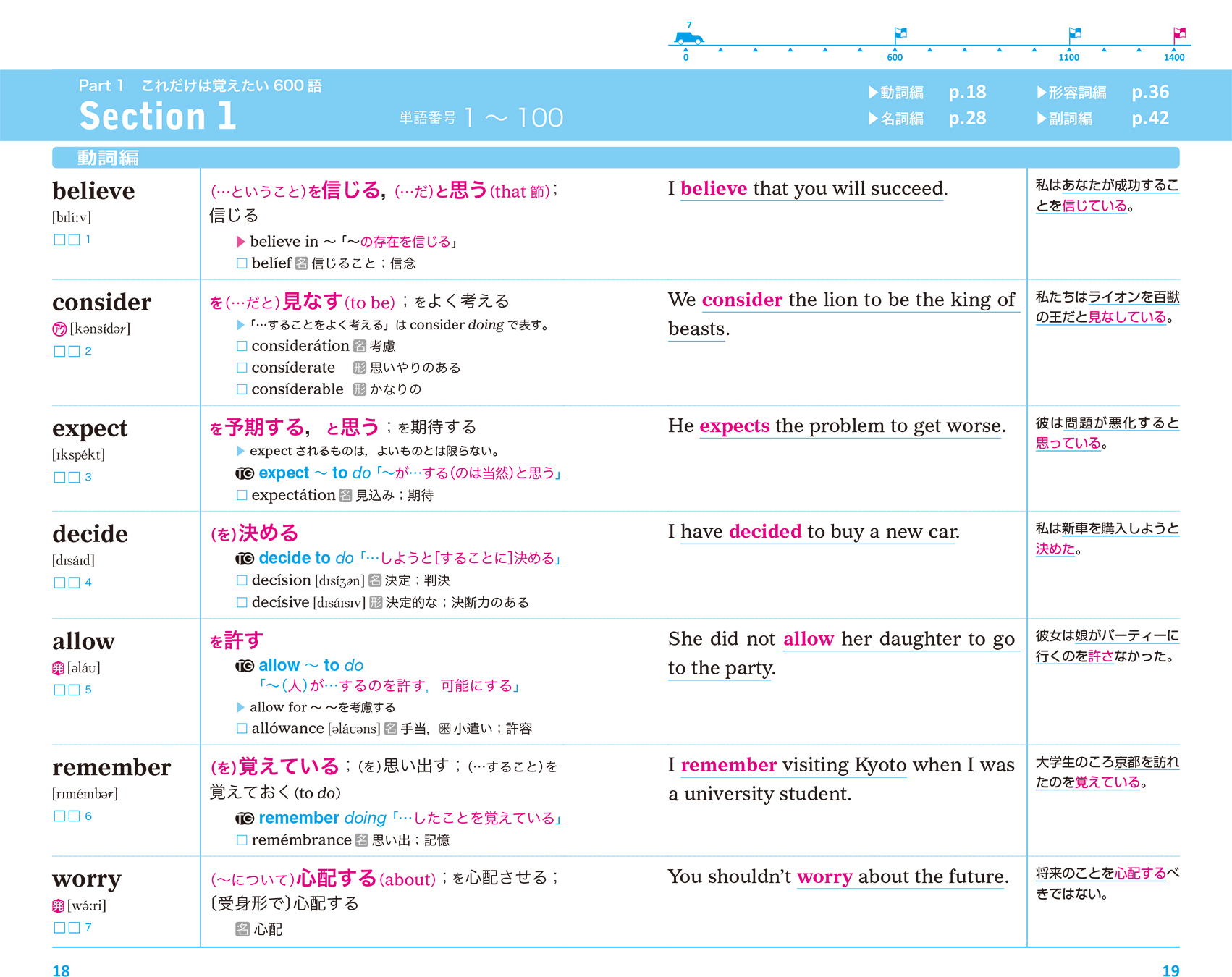Click the headword 'worry'
1232x977 pixels.
[87, 880]
